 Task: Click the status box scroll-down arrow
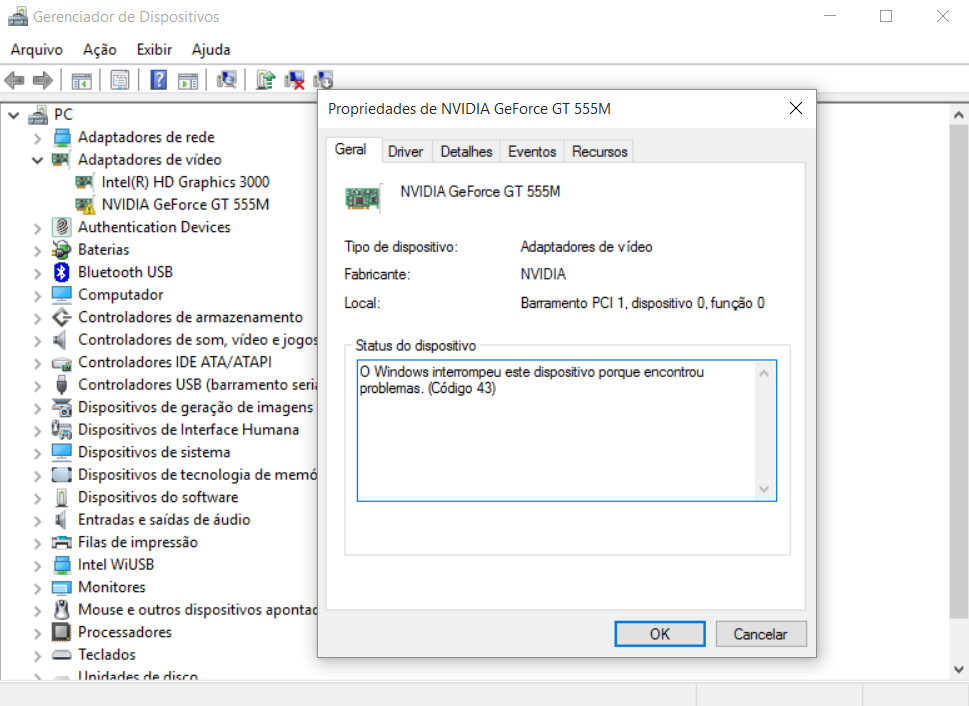[764, 489]
